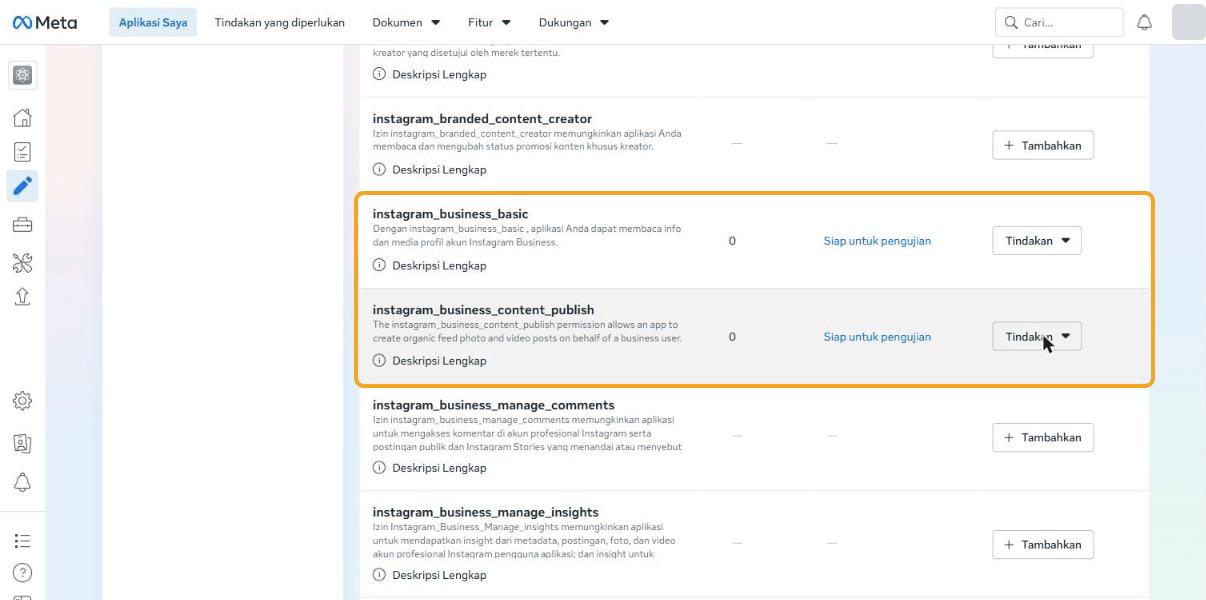Image resolution: width=1206 pixels, height=600 pixels.
Task: Open Deskripsi Lengkap for instagram_business_manage_comments
Action: tap(439, 468)
